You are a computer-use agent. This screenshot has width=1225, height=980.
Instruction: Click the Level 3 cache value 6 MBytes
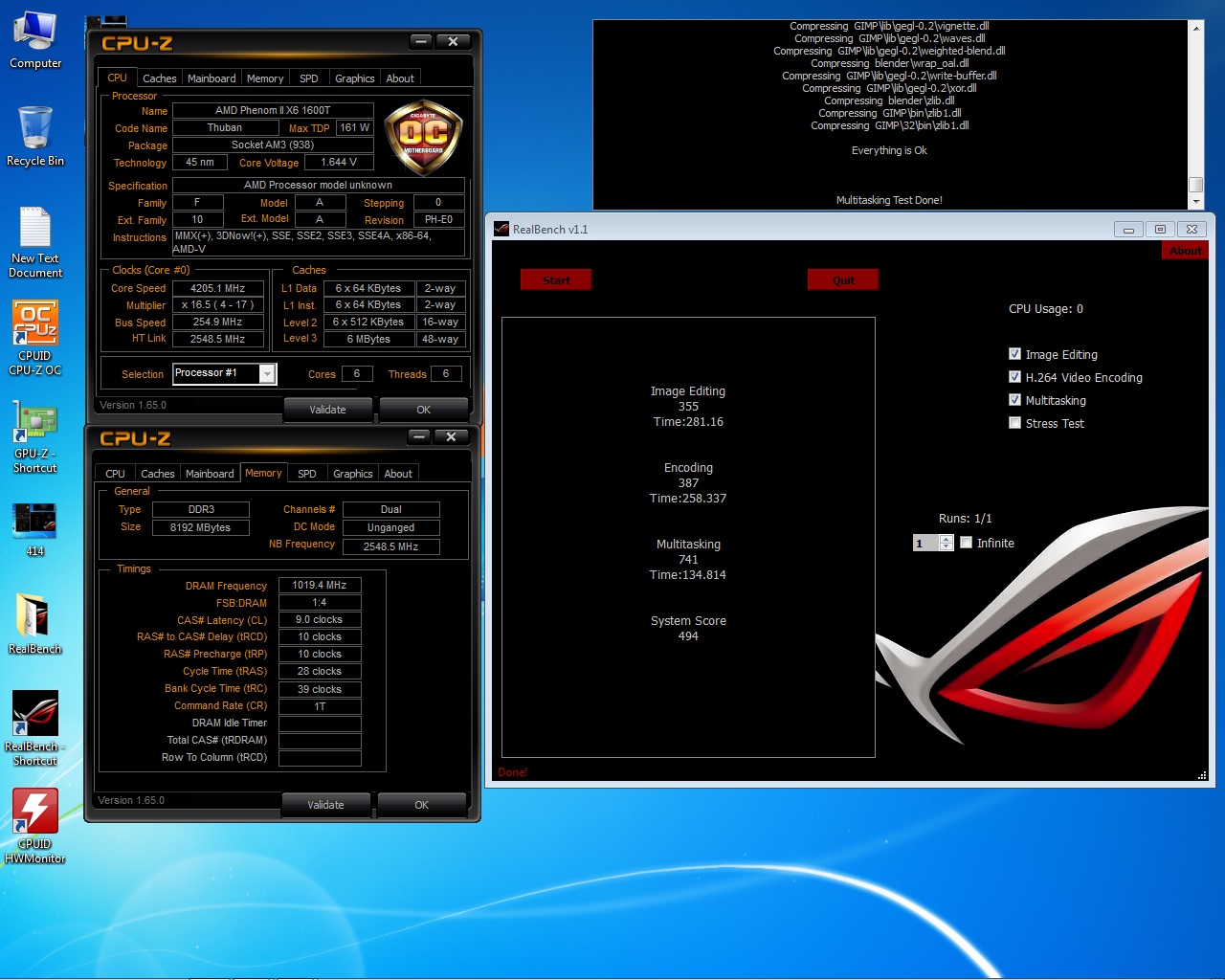coord(368,339)
